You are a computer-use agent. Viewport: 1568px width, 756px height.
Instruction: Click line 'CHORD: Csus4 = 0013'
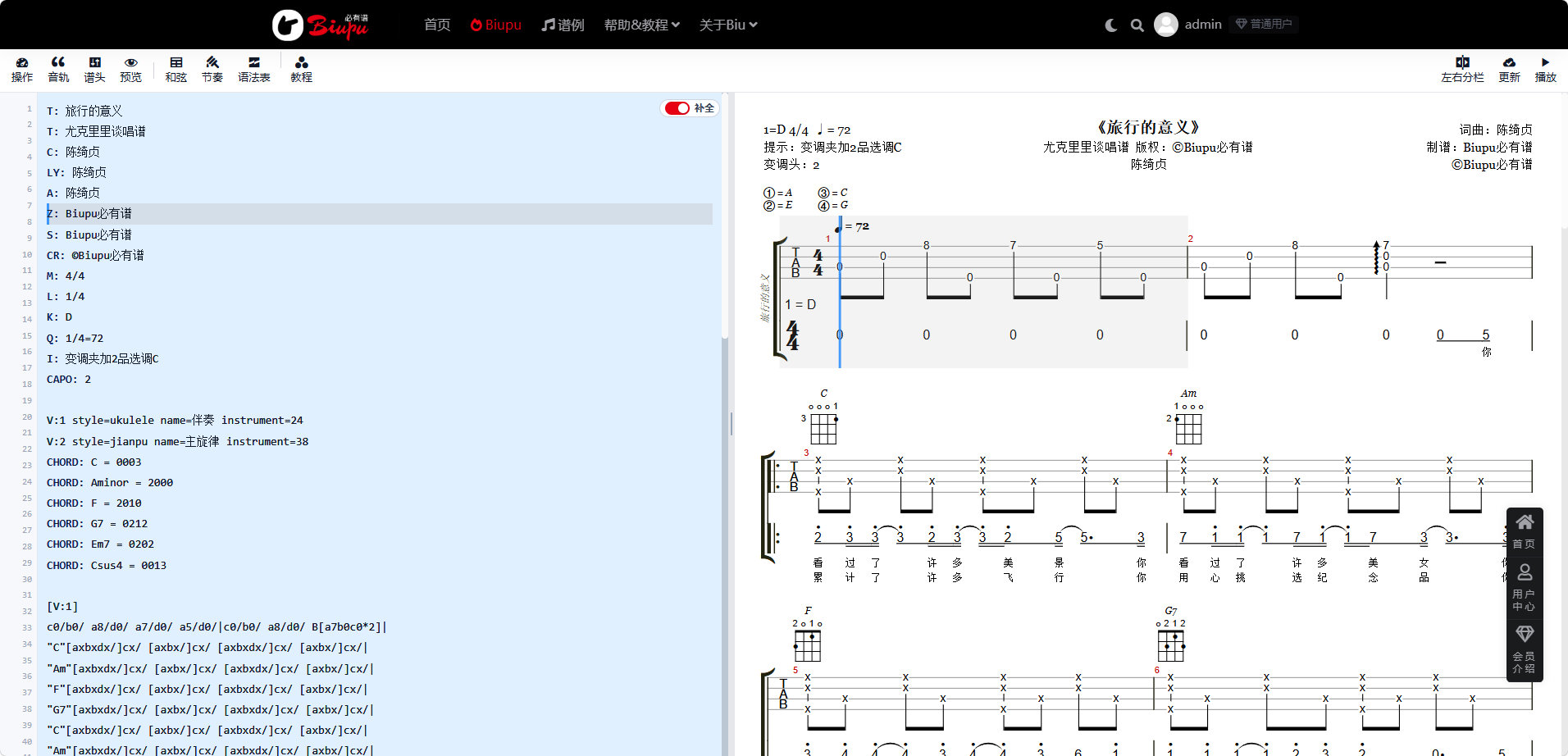(107, 566)
